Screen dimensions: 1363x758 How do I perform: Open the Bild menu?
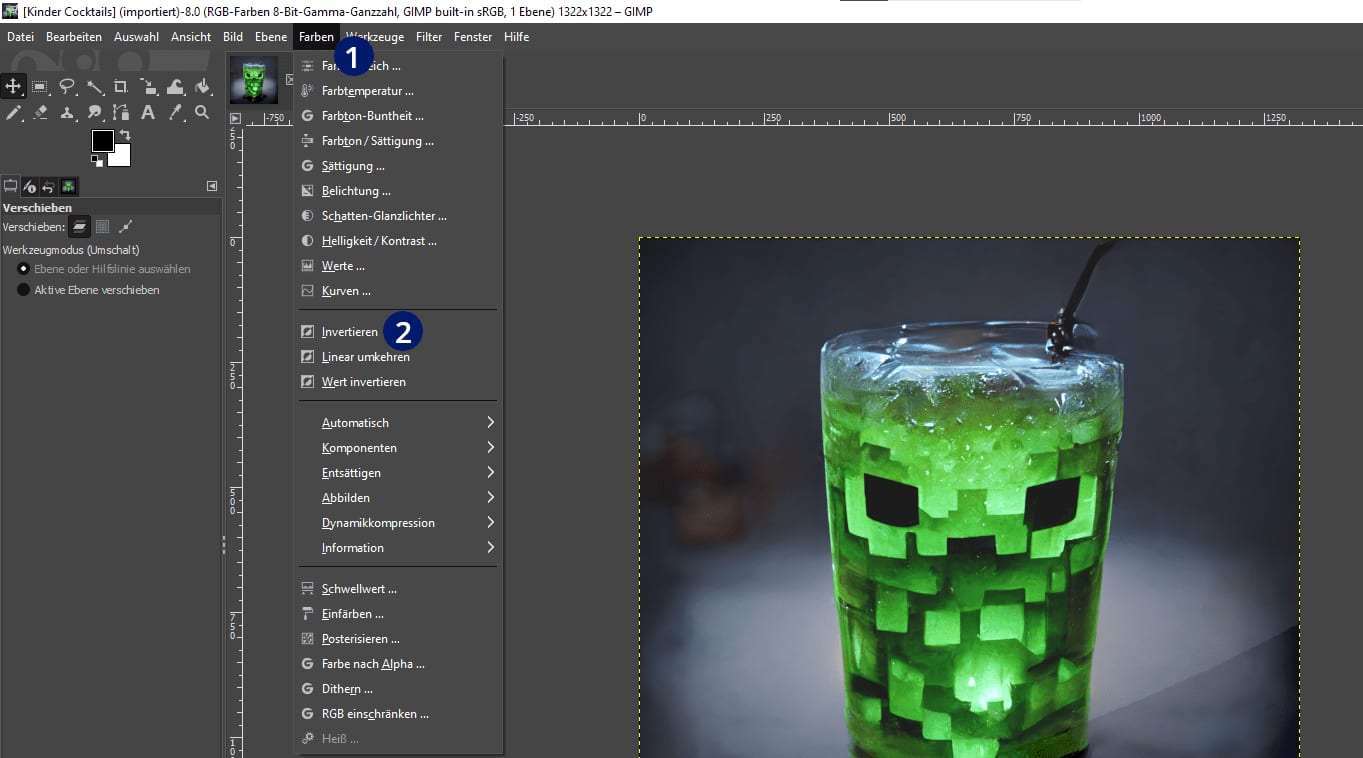click(x=233, y=37)
